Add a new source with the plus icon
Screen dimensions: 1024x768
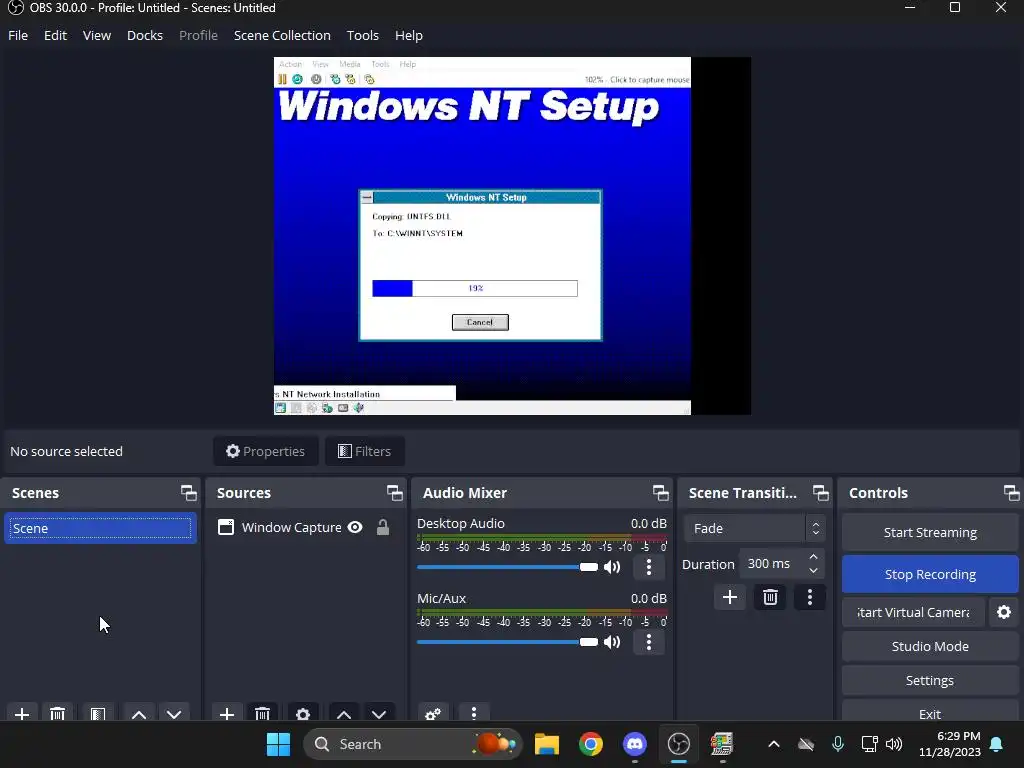pyautogui.click(x=227, y=714)
